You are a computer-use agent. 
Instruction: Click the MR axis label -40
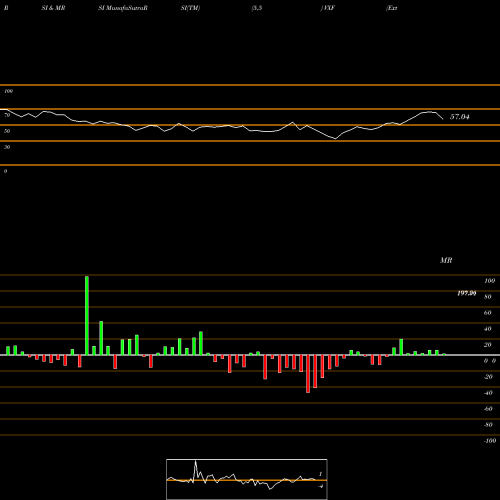pyautogui.click(x=488, y=393)
